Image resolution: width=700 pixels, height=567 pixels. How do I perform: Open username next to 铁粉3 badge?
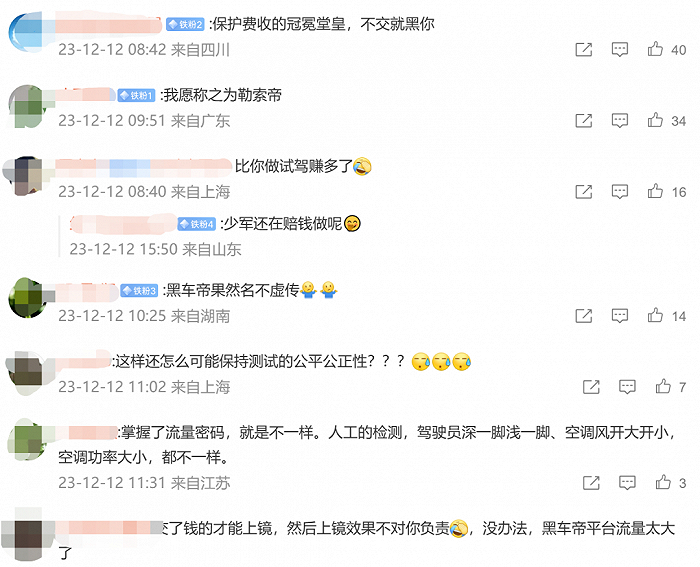click(87, 291)
